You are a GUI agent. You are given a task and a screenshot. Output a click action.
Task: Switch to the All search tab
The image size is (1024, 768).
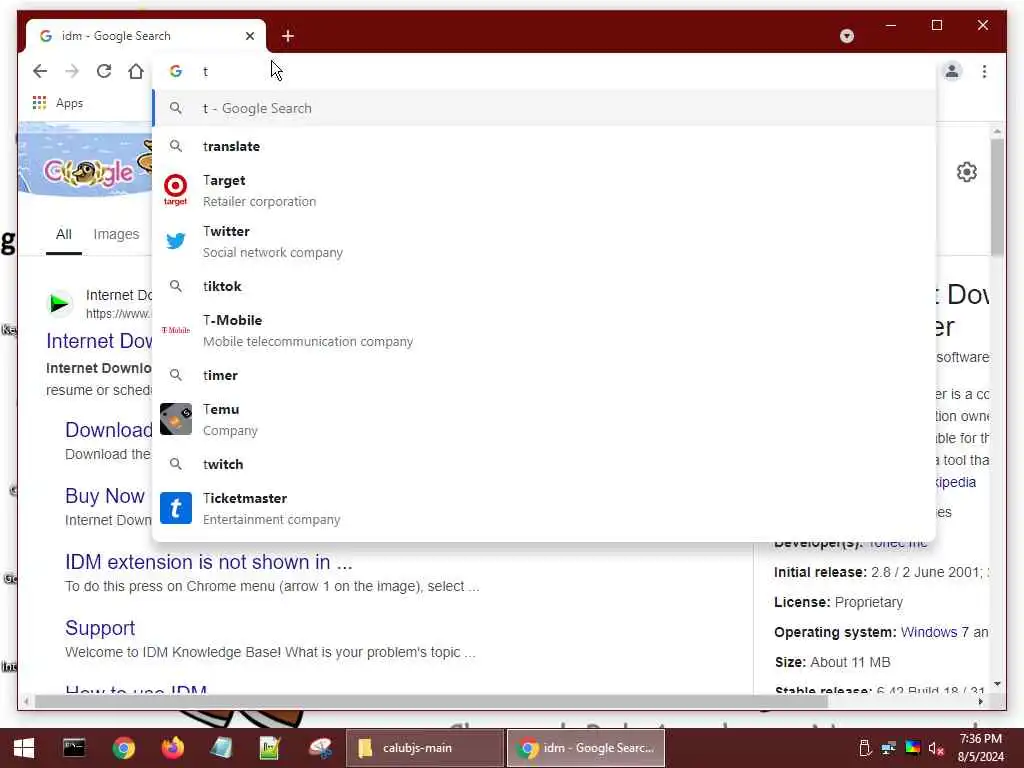(63, 234)
